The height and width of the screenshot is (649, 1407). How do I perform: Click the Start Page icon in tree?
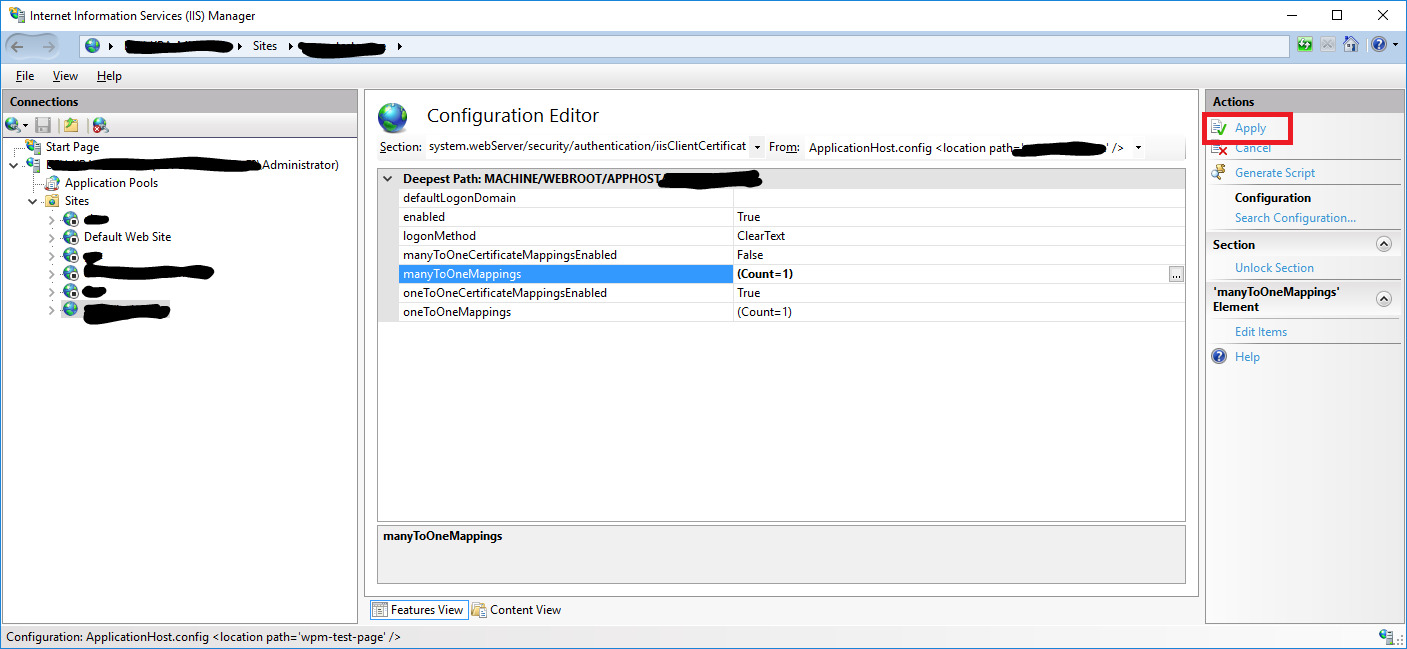coord(34,147)
